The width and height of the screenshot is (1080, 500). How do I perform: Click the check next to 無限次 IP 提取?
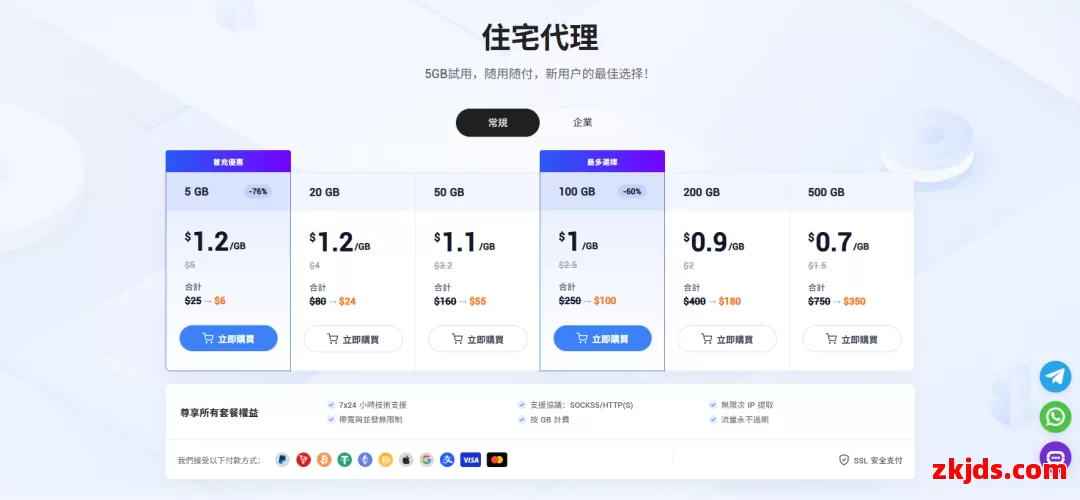coord(713,405)
